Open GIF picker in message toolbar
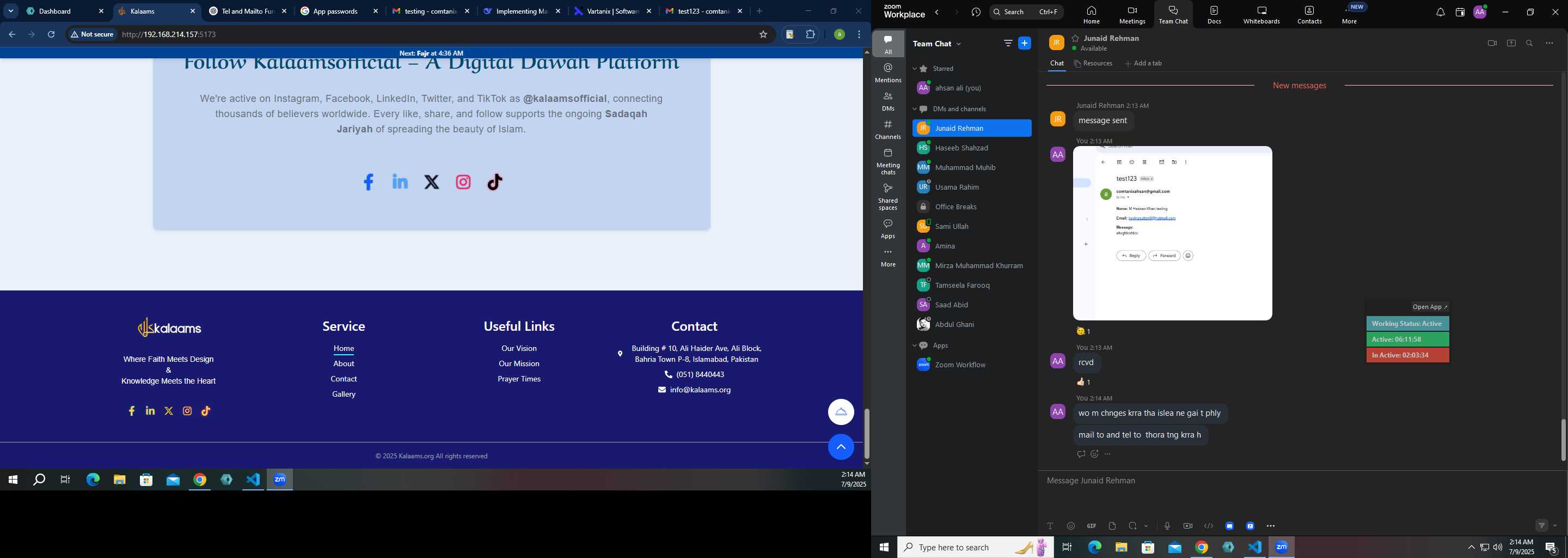This screenshot has width=1568, height=558. point(1092,526)
